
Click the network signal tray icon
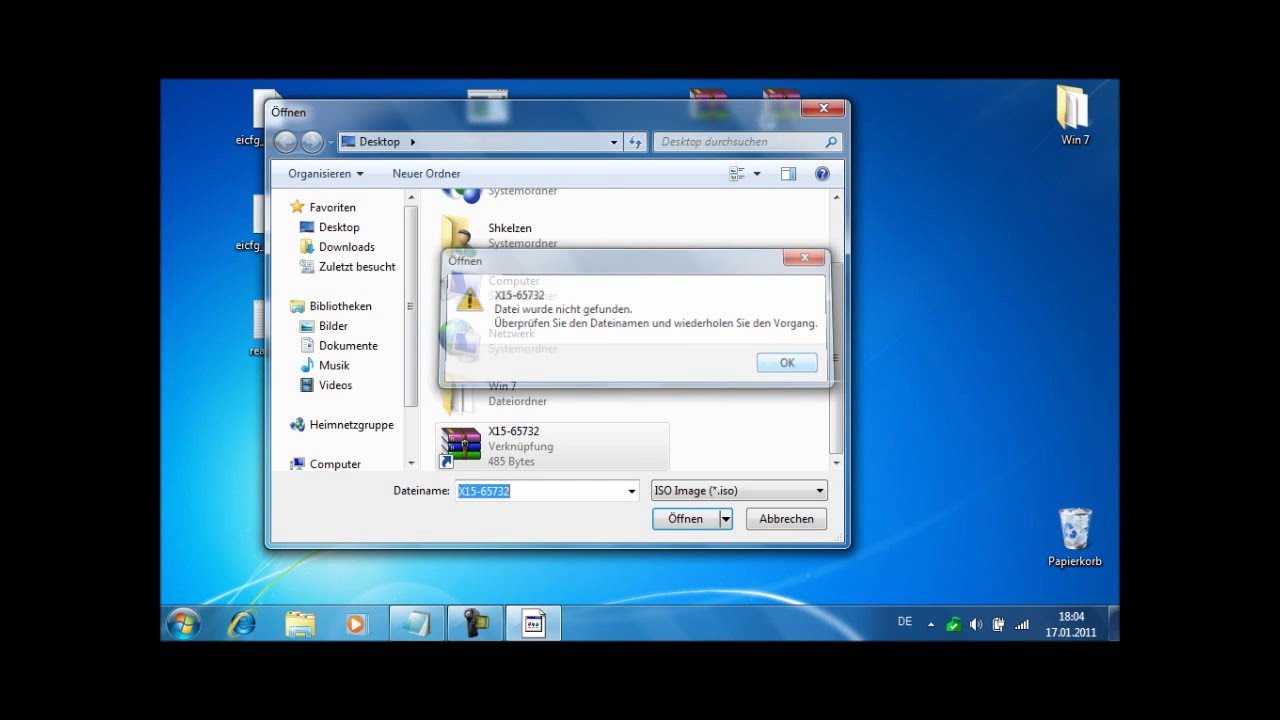click(1021, 625)
